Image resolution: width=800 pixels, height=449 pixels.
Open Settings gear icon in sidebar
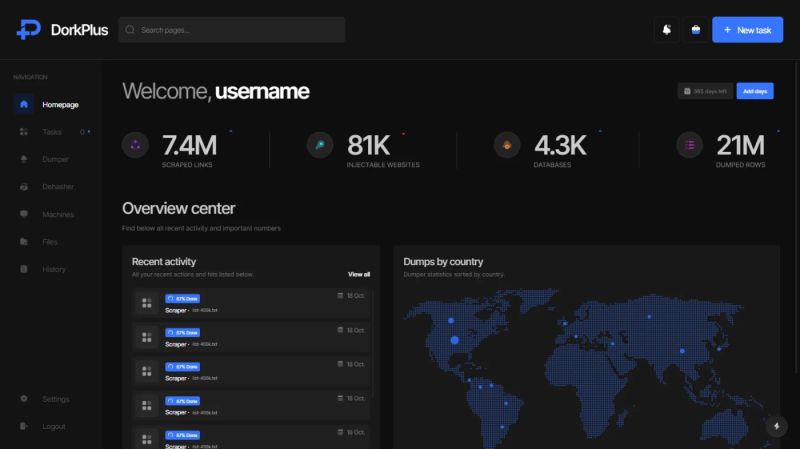[x=23, y=398]
